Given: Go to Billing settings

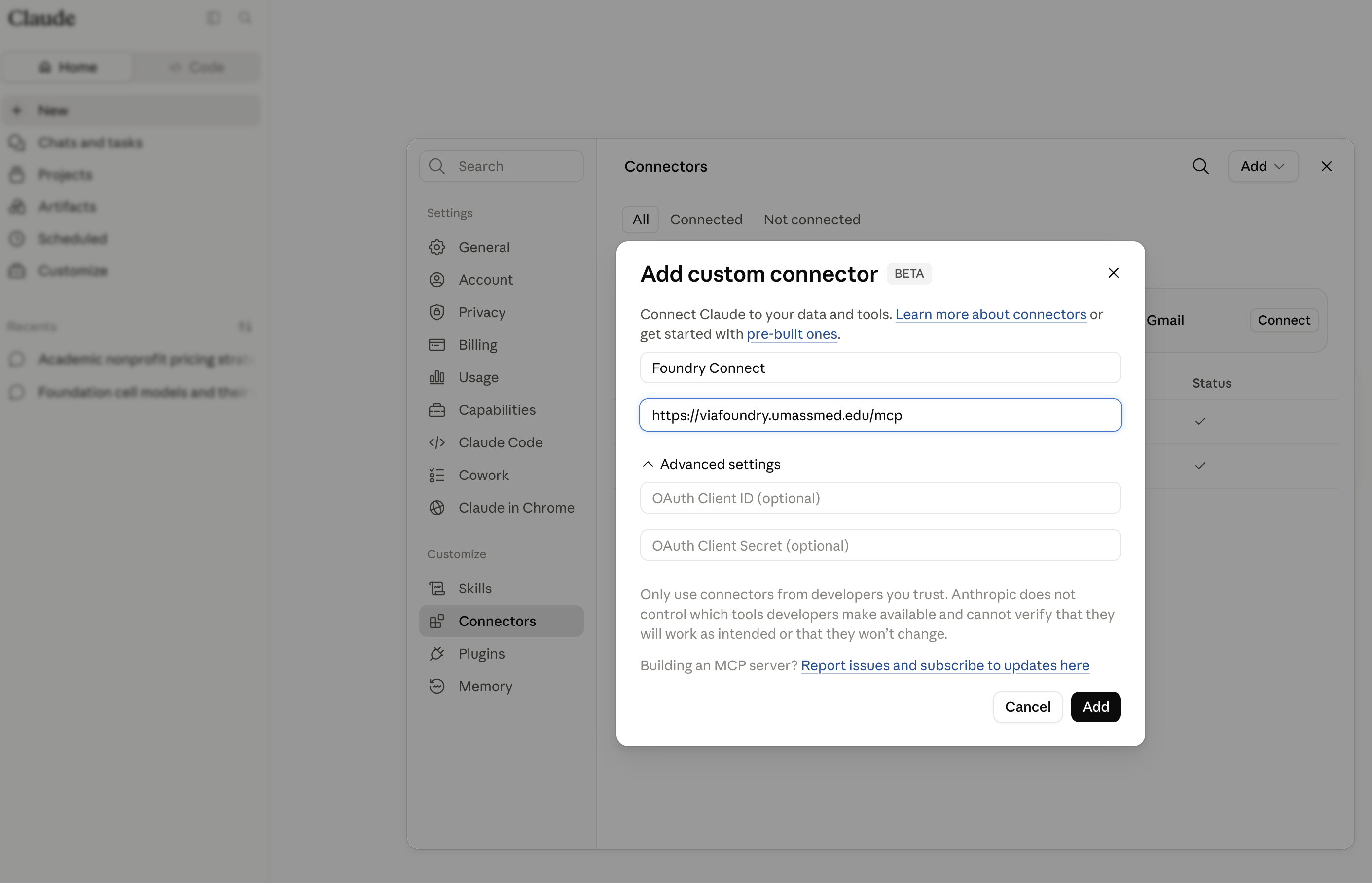Looking at the screenshot, I should coord(501,345).
